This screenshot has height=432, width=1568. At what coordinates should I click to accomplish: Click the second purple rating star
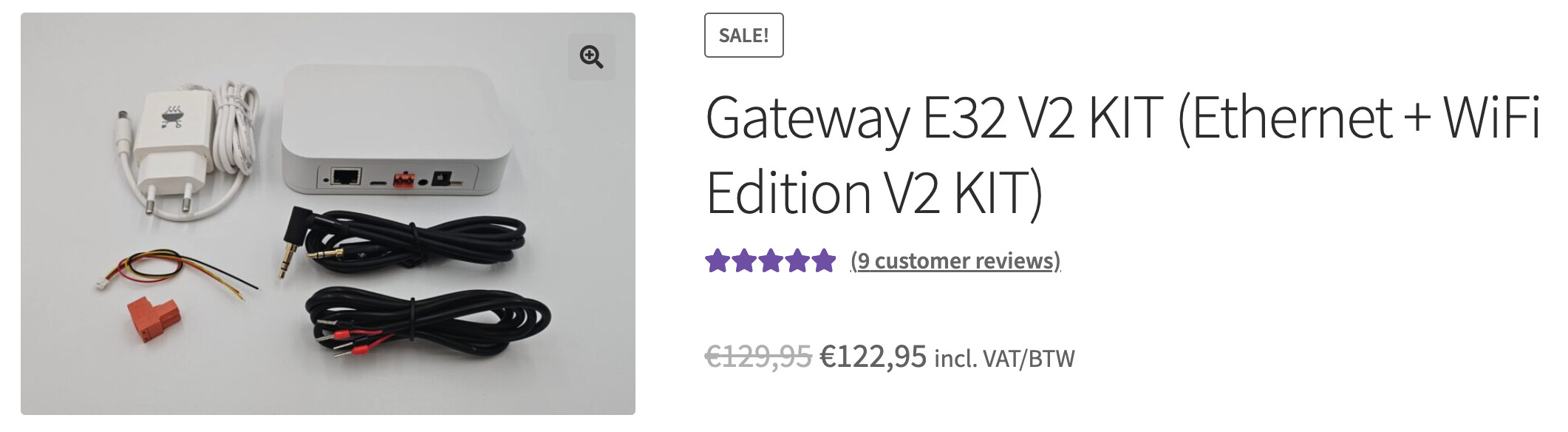pos(743,261)
